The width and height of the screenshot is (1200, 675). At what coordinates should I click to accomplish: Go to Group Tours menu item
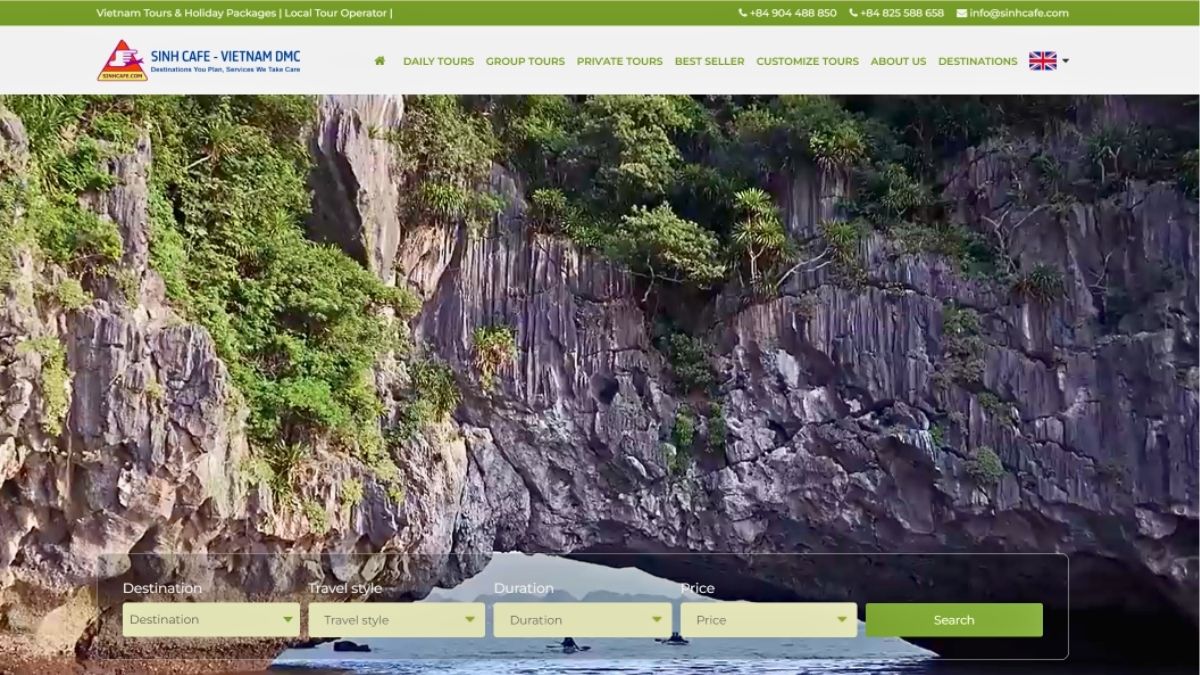(525, 61)
